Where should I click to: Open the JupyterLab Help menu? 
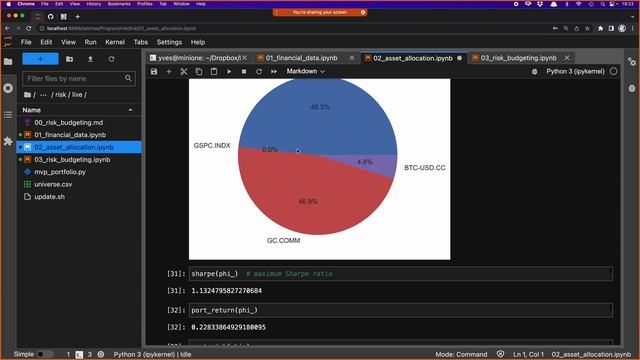[198, 42]
